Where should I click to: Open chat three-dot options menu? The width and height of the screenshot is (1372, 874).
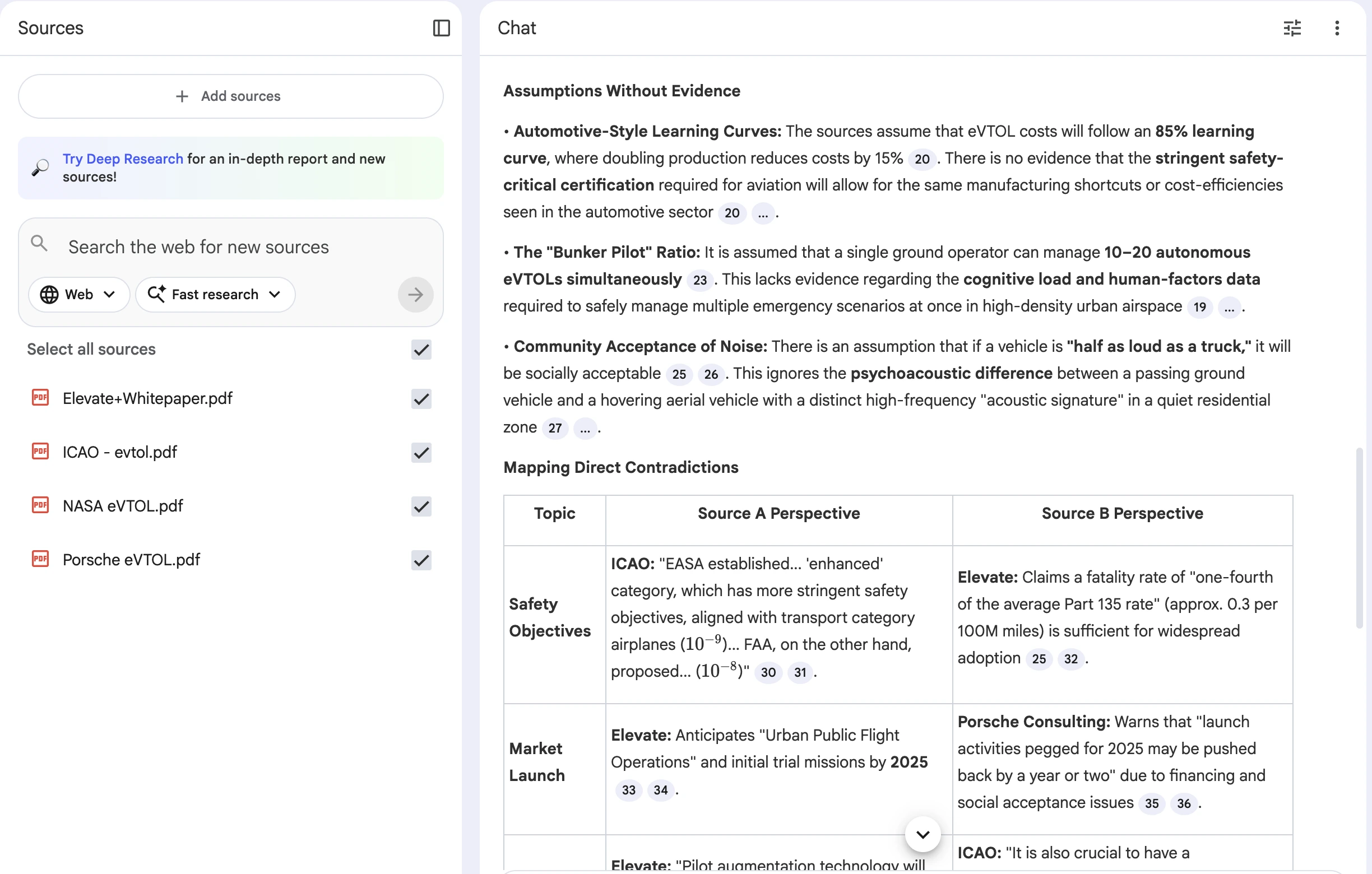[x=1337, y=28]
